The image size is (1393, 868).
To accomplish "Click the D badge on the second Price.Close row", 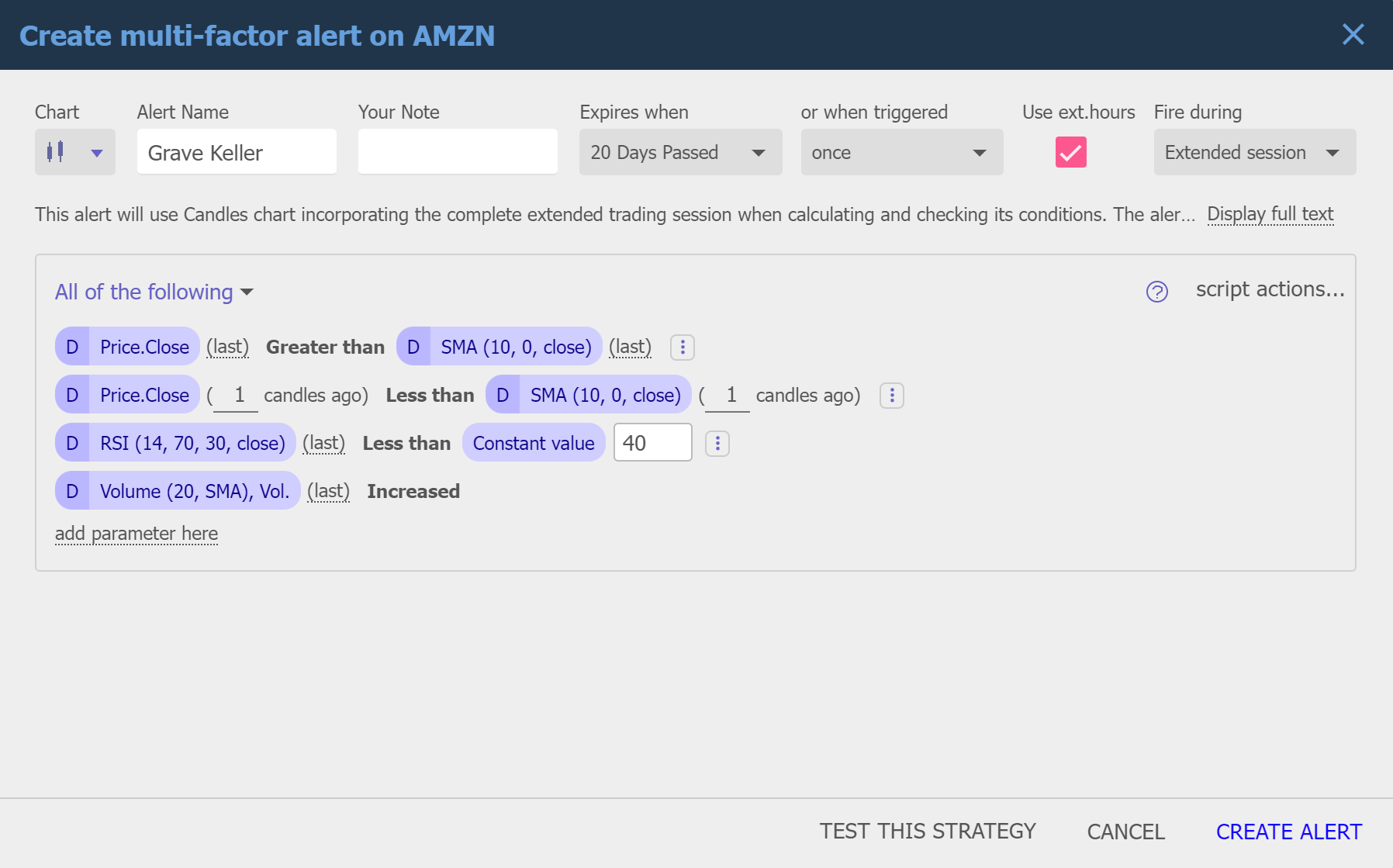I will [72, 395].
